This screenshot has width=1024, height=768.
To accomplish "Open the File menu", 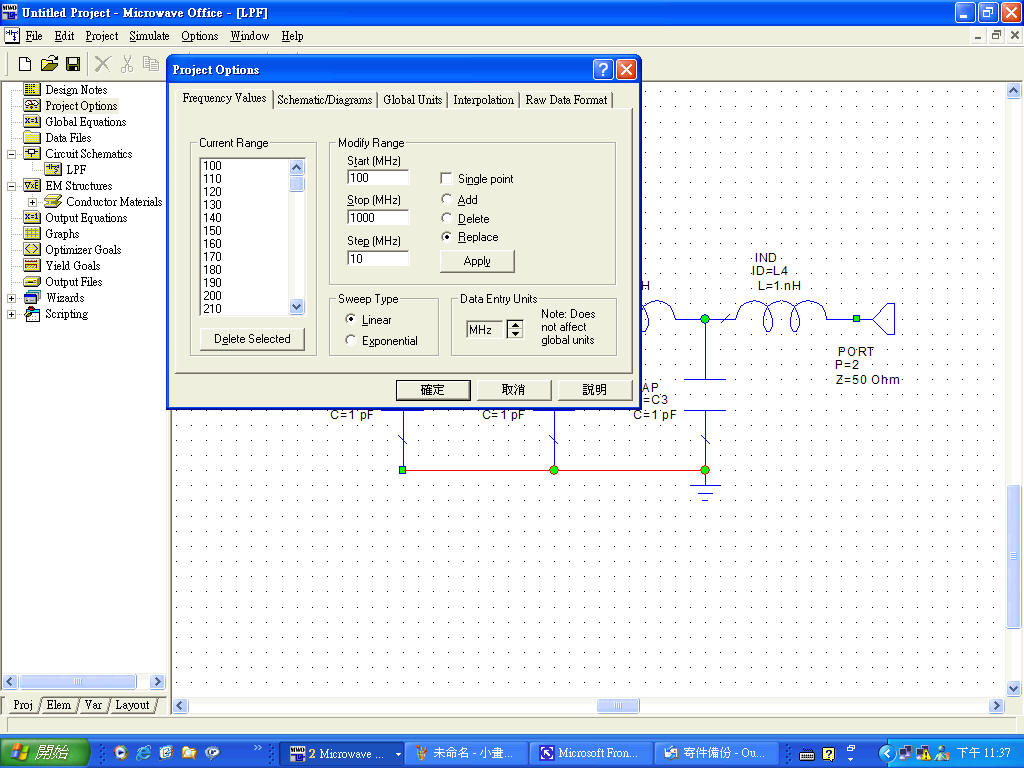I will (33, 36).
